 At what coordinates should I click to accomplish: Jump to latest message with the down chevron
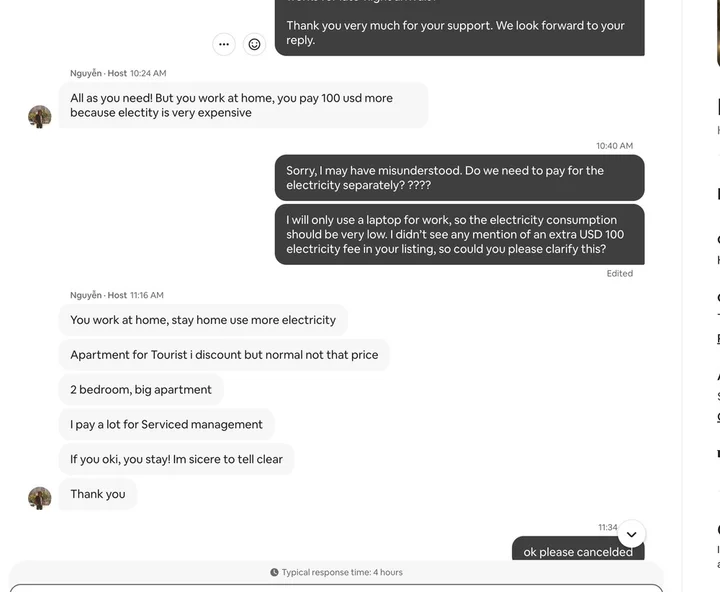tap(631, 534)
